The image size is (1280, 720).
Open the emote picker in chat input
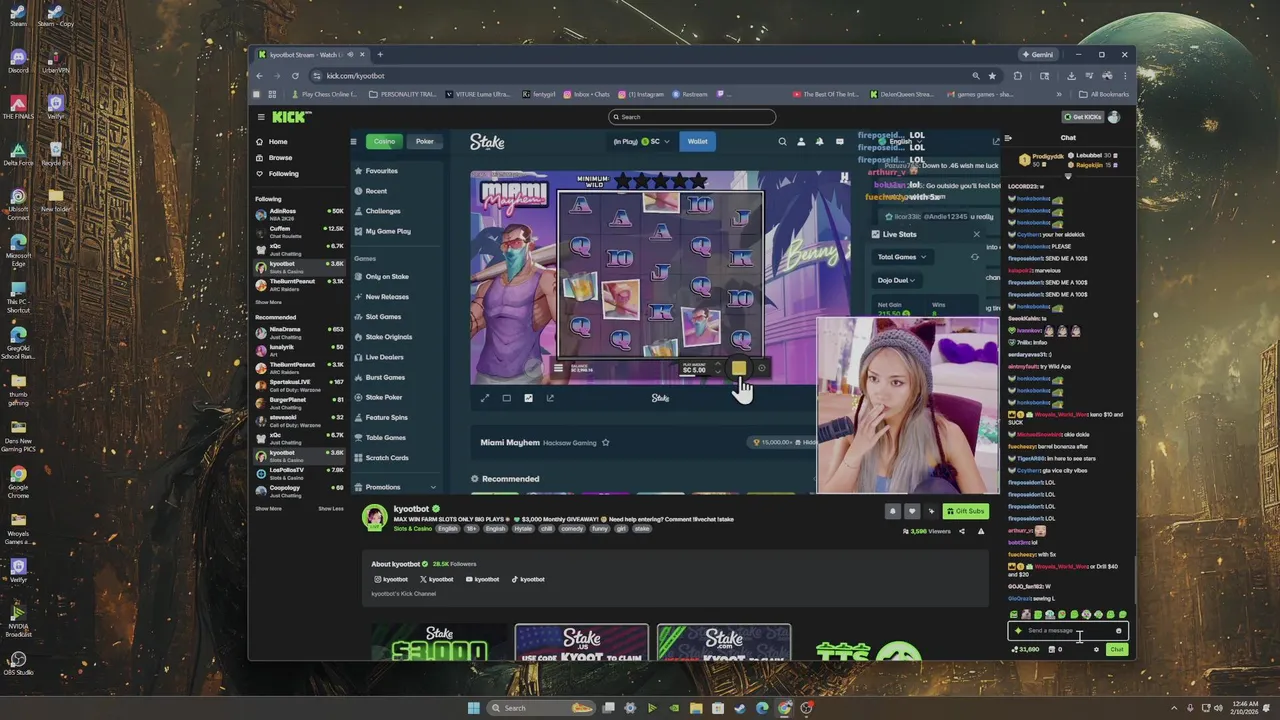pyautogui.click(x=1118, y=631)
